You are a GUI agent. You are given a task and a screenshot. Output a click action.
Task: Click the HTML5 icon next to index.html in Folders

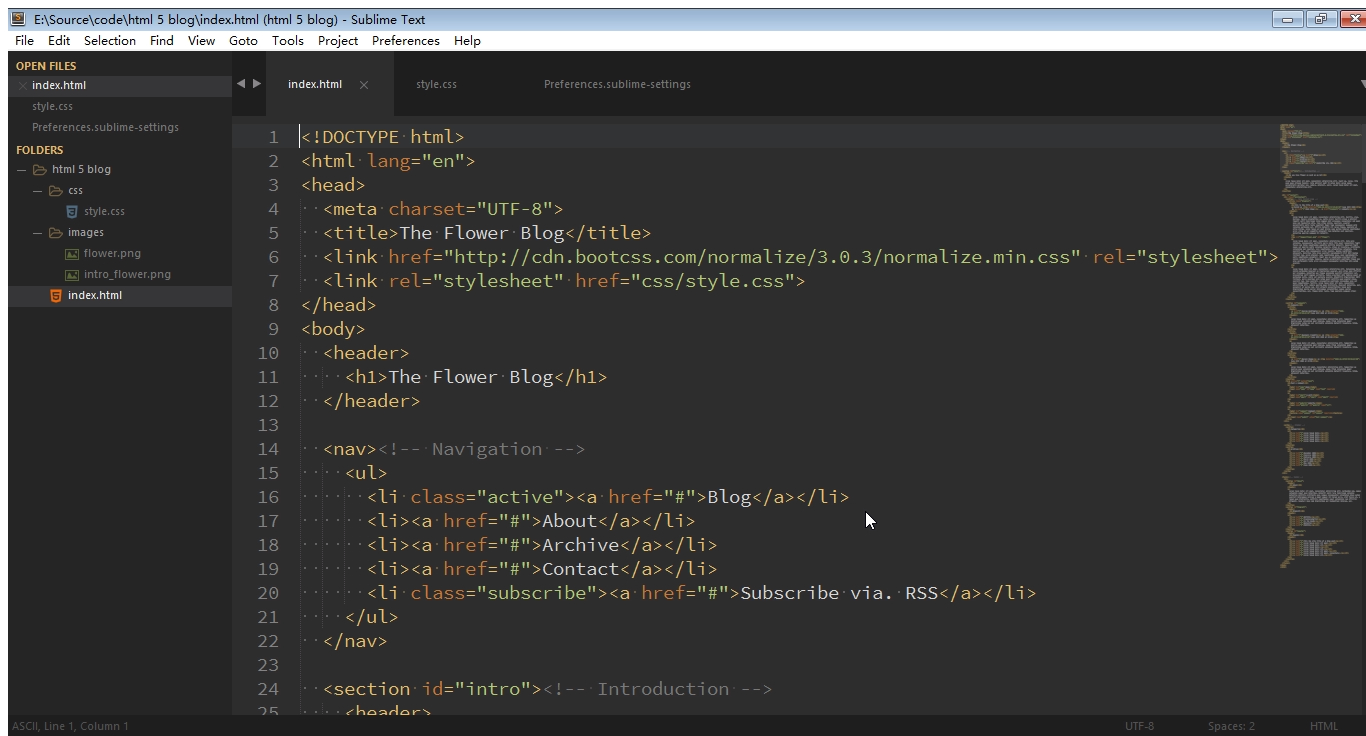point(56,296)
